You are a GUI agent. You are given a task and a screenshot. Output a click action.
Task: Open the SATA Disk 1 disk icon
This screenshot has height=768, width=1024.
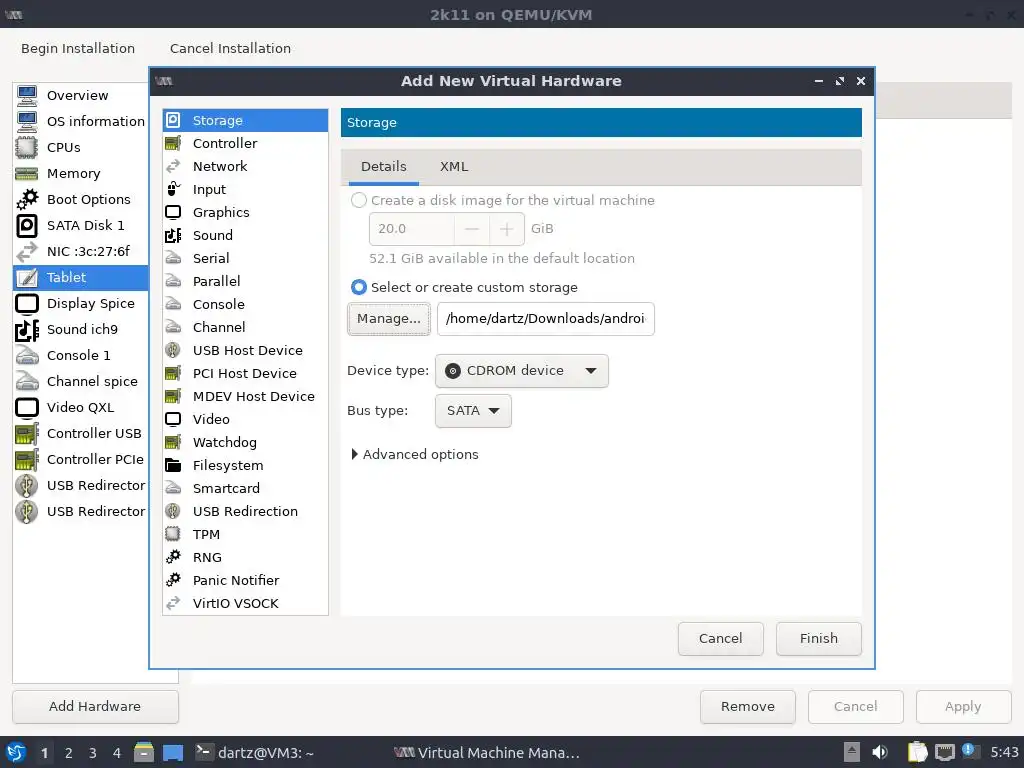[27, 225]
